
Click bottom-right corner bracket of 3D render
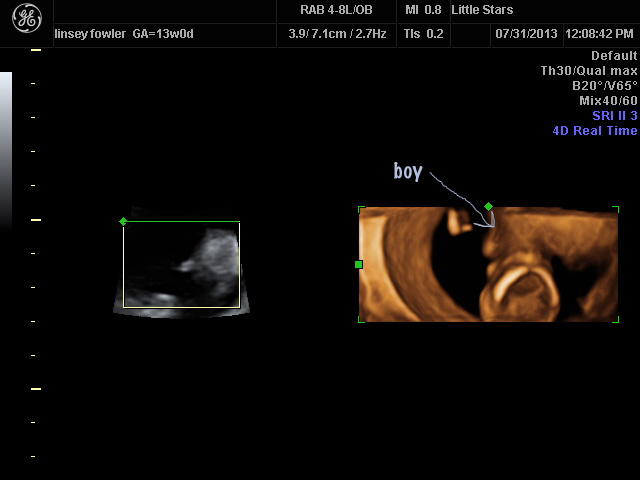tap(615, 319)
